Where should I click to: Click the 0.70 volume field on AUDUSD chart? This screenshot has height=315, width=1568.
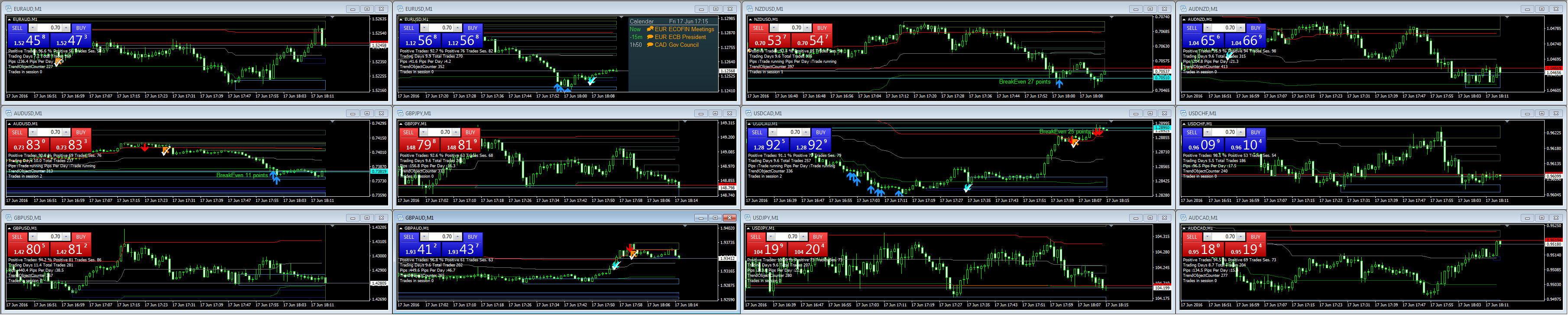[50, 132]
